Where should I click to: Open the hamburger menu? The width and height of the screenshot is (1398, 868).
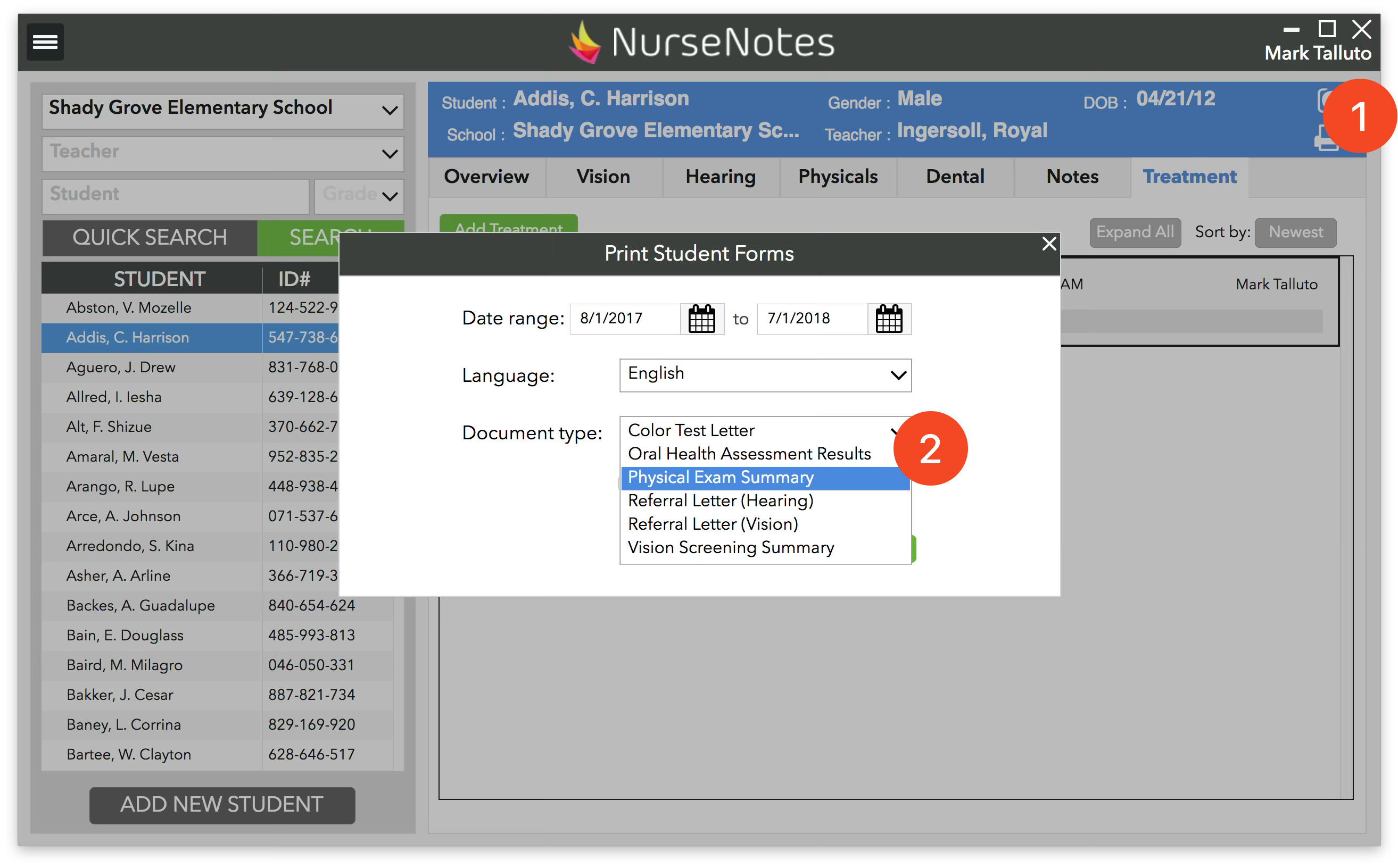45,42
